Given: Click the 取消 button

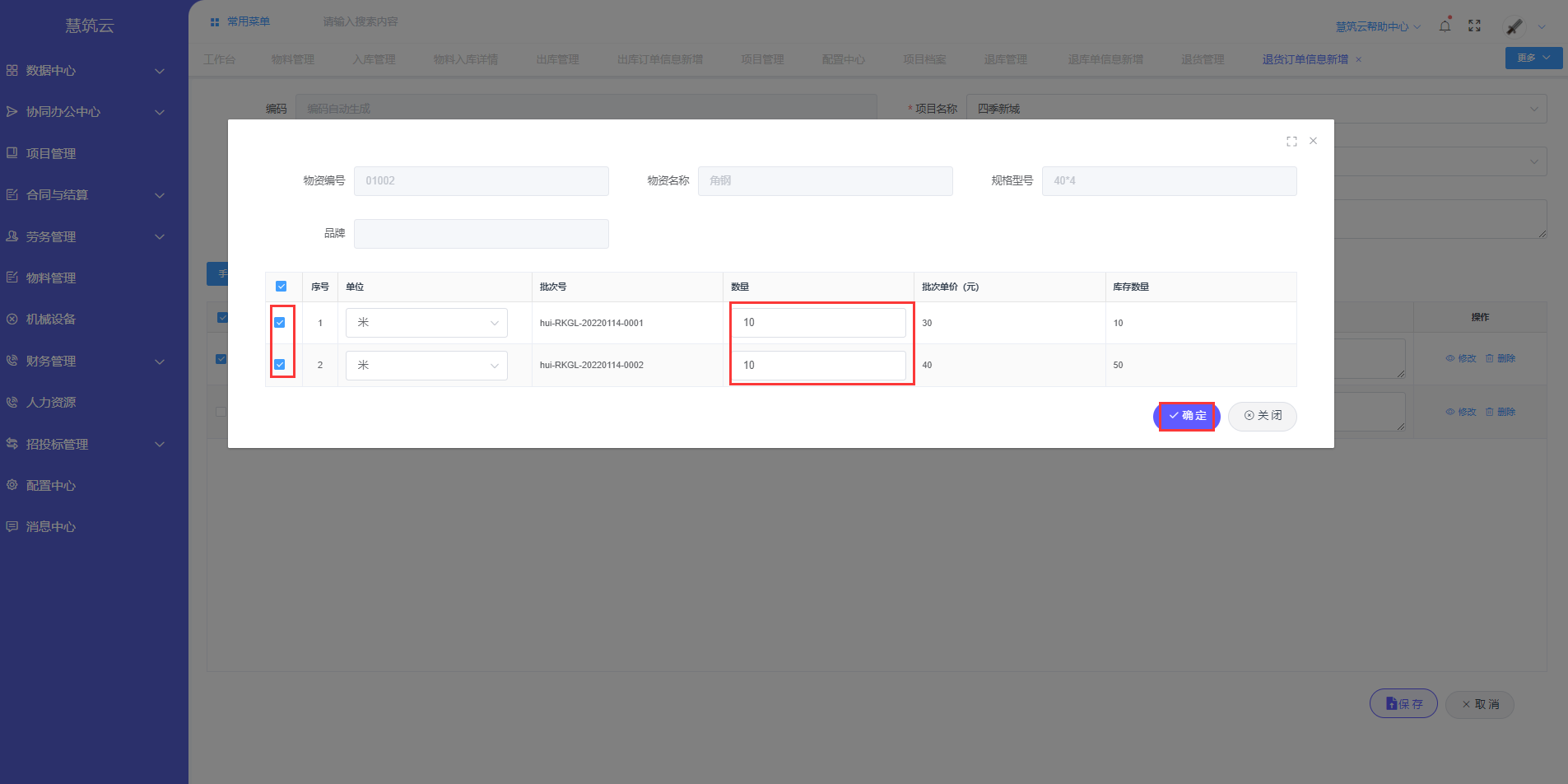Looking at the screenshot, I should [x=1480, y=704].
